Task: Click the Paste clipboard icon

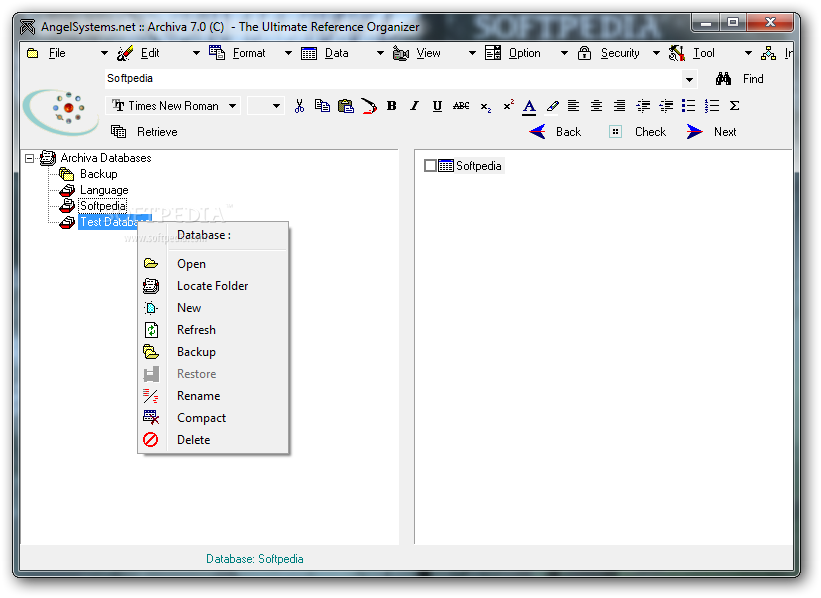Action: tap(346, 106)
